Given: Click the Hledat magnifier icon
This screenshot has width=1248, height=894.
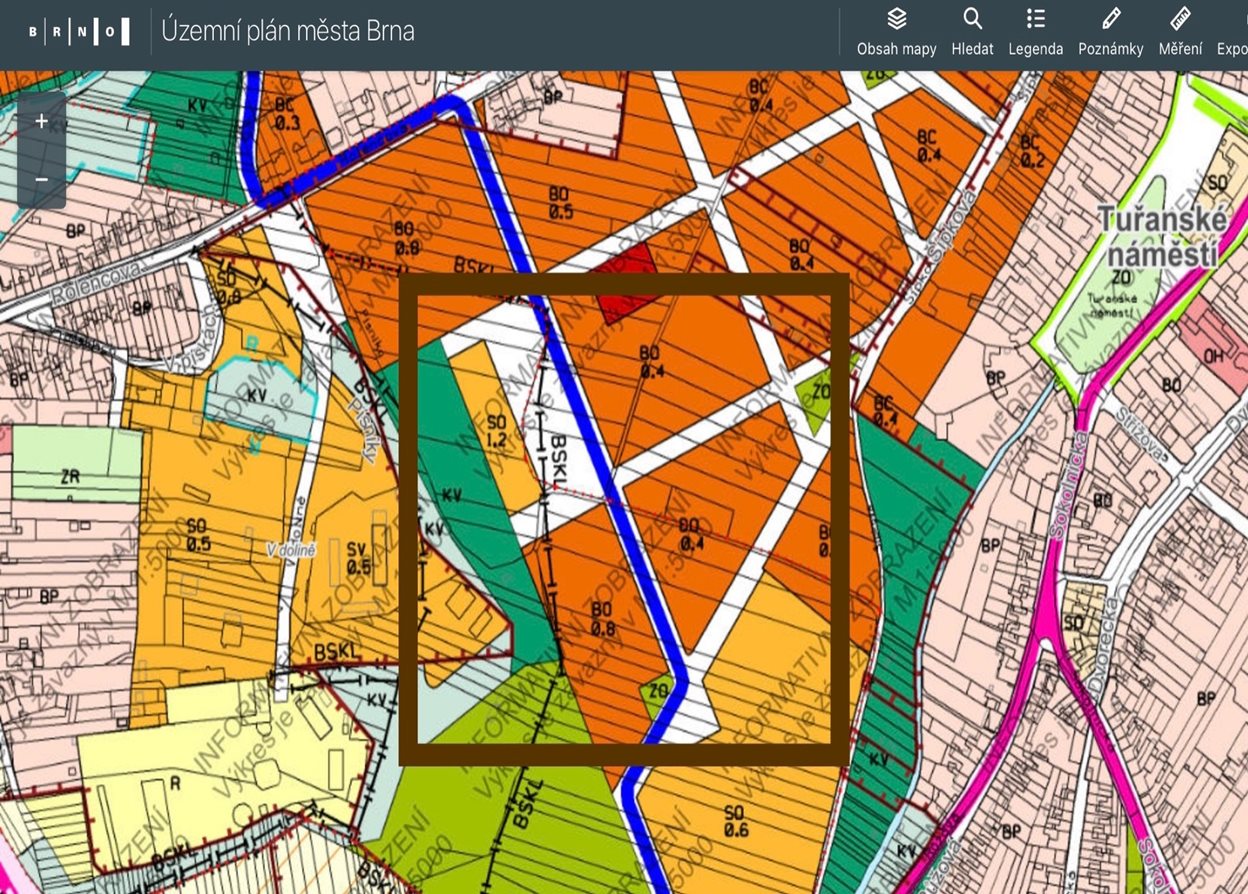Looking at the screenshot, I should pyautogui.click(x=972, y=19).
